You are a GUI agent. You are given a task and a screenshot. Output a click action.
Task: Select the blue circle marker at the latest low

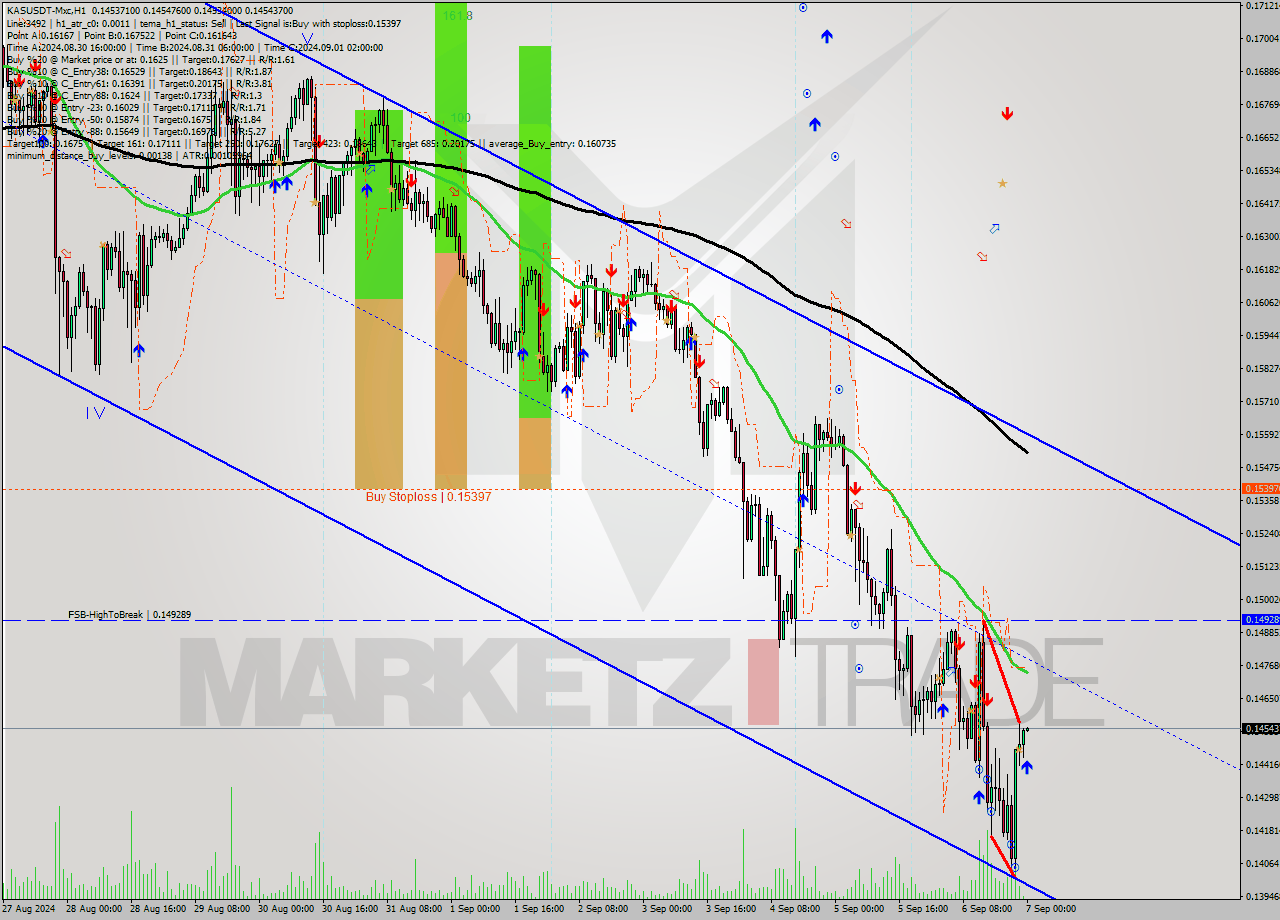(x=1015, y=867)
